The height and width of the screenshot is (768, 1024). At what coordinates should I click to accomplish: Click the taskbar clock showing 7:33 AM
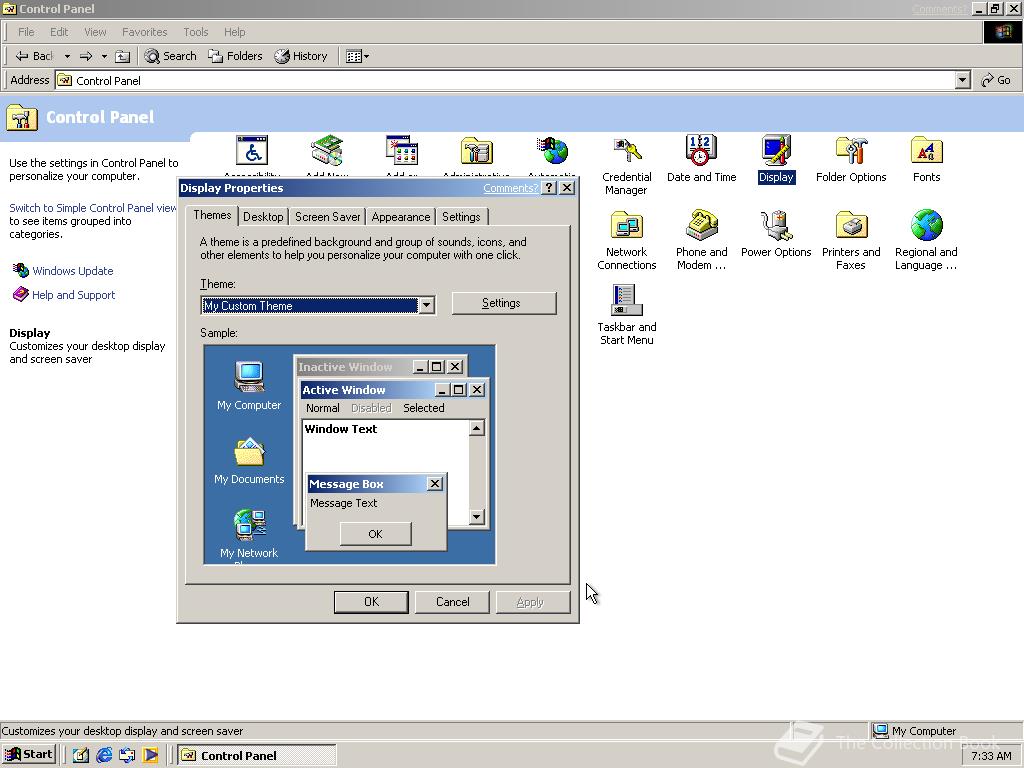coord(991,756)
